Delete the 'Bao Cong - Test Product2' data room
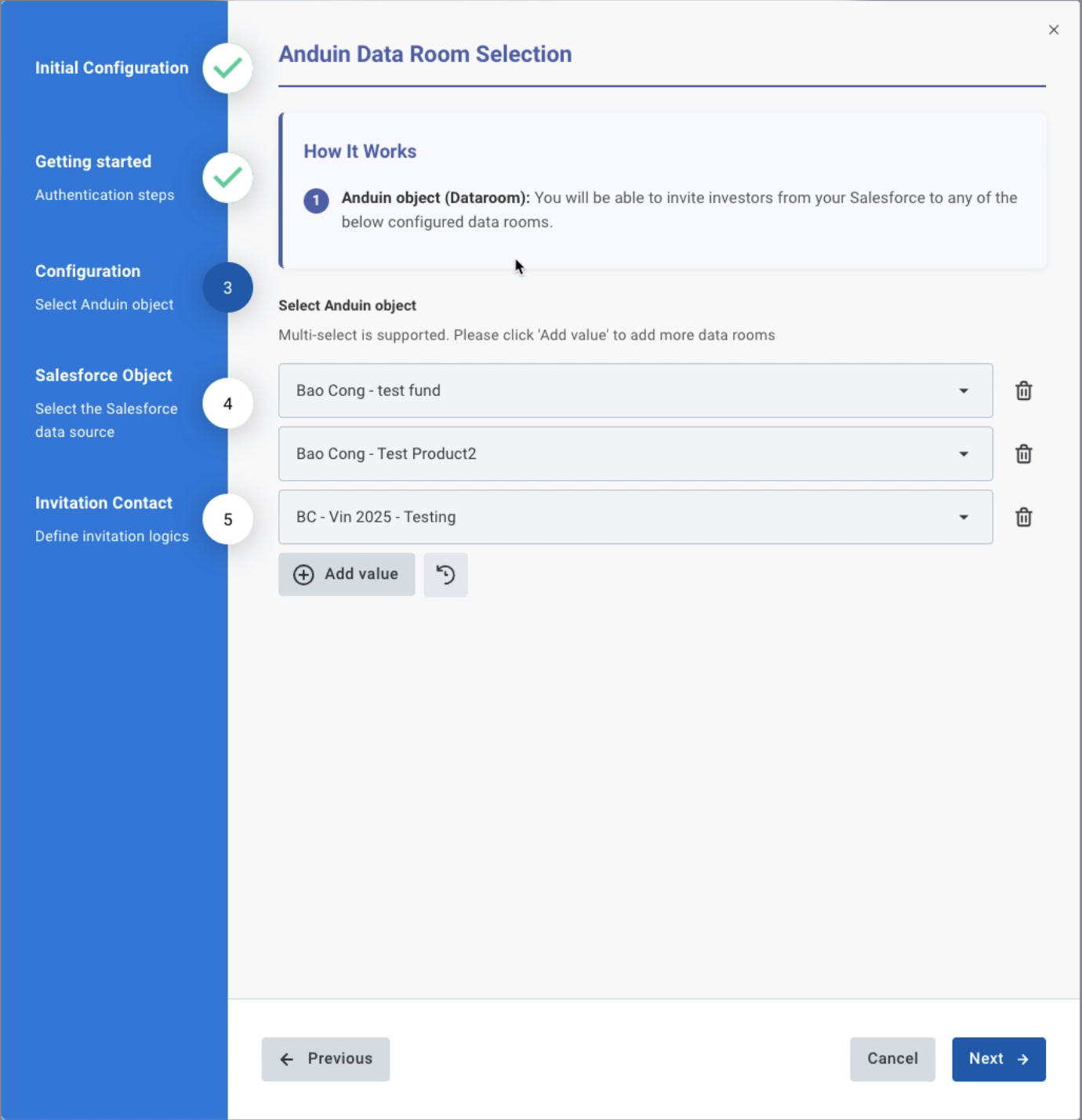1082x1120 pixels. (1023, 454)
